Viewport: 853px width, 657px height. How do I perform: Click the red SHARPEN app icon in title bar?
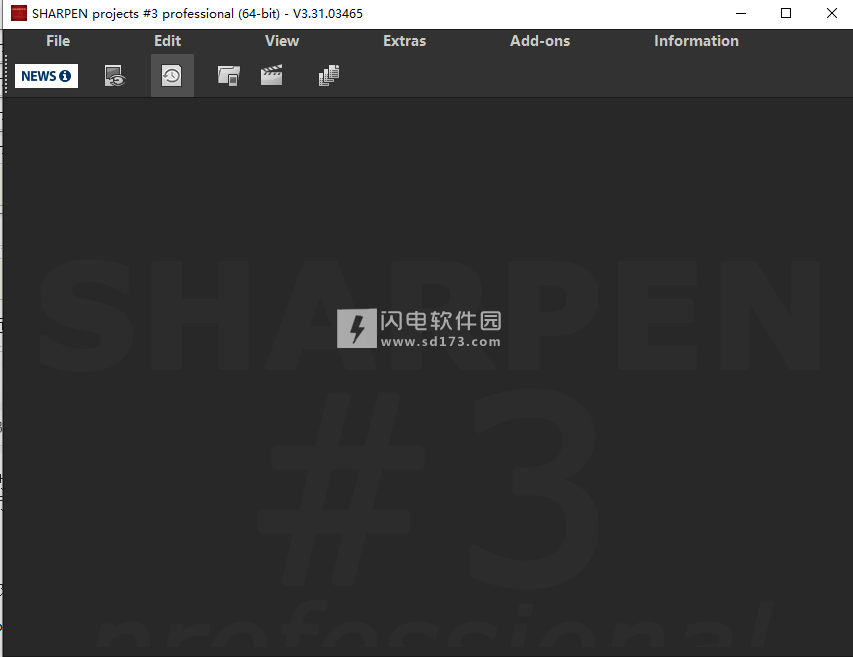tap(19, 13)
